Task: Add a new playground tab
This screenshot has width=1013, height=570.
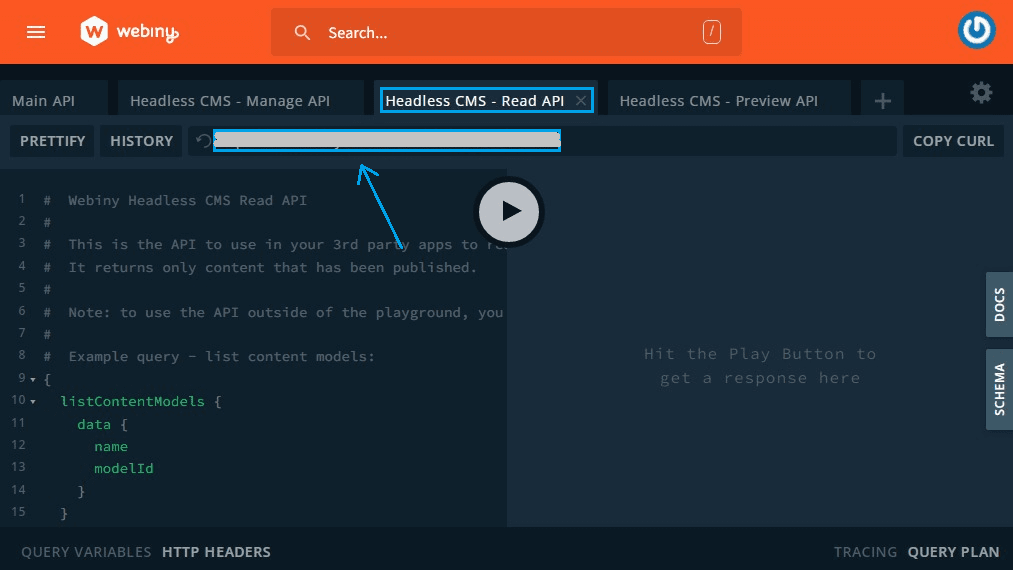Action: pyautogui.click(x=882, y=101)
